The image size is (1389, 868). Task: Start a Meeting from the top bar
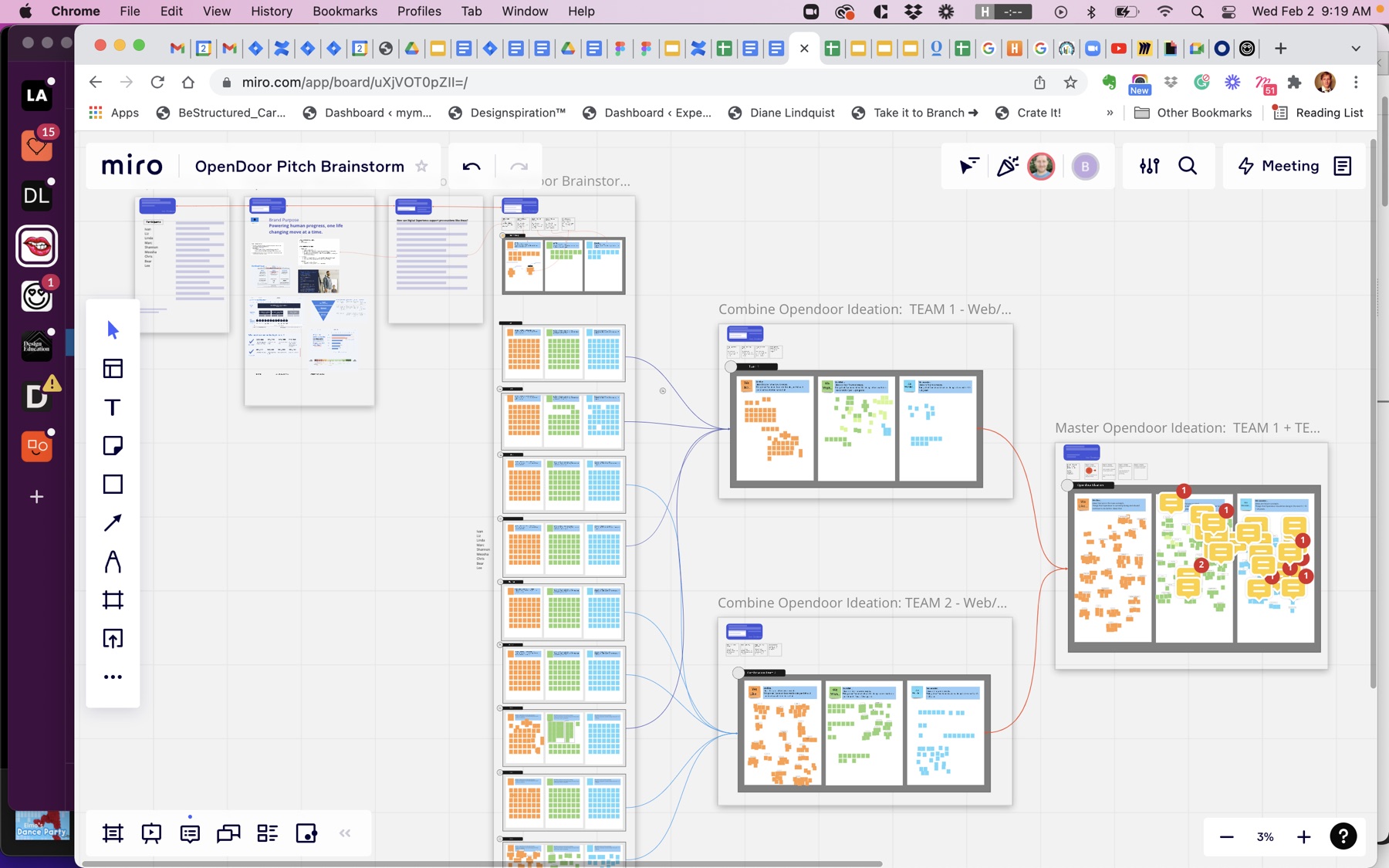click(x=1279, y=166)
